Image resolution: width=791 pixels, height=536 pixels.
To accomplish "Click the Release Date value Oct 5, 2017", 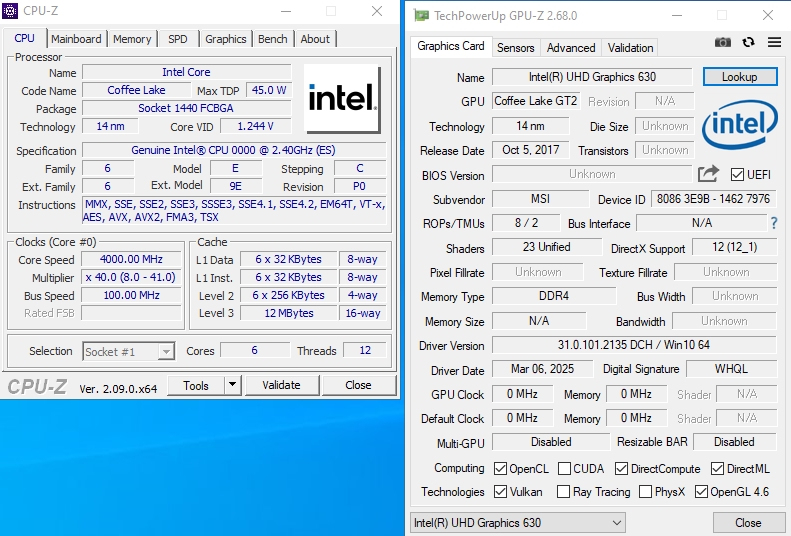I will point(531,150).
